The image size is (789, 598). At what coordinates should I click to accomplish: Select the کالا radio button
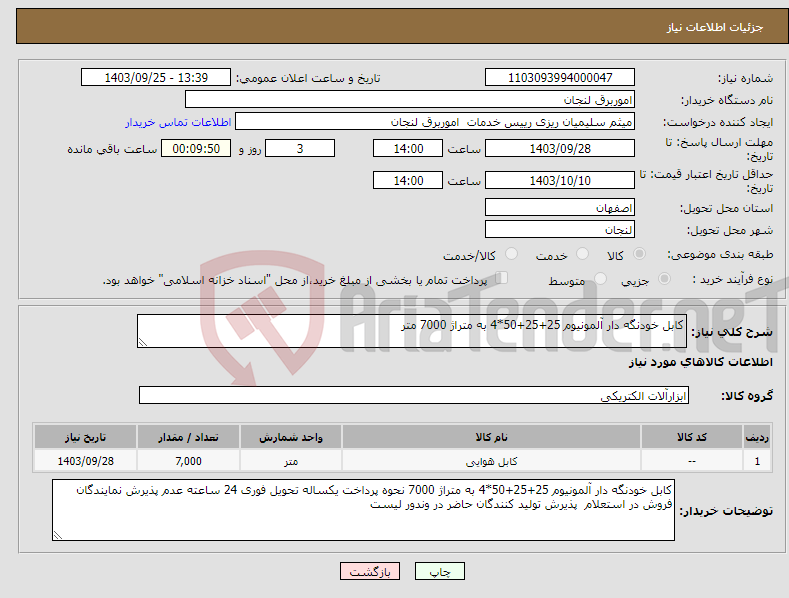(639, 254)
